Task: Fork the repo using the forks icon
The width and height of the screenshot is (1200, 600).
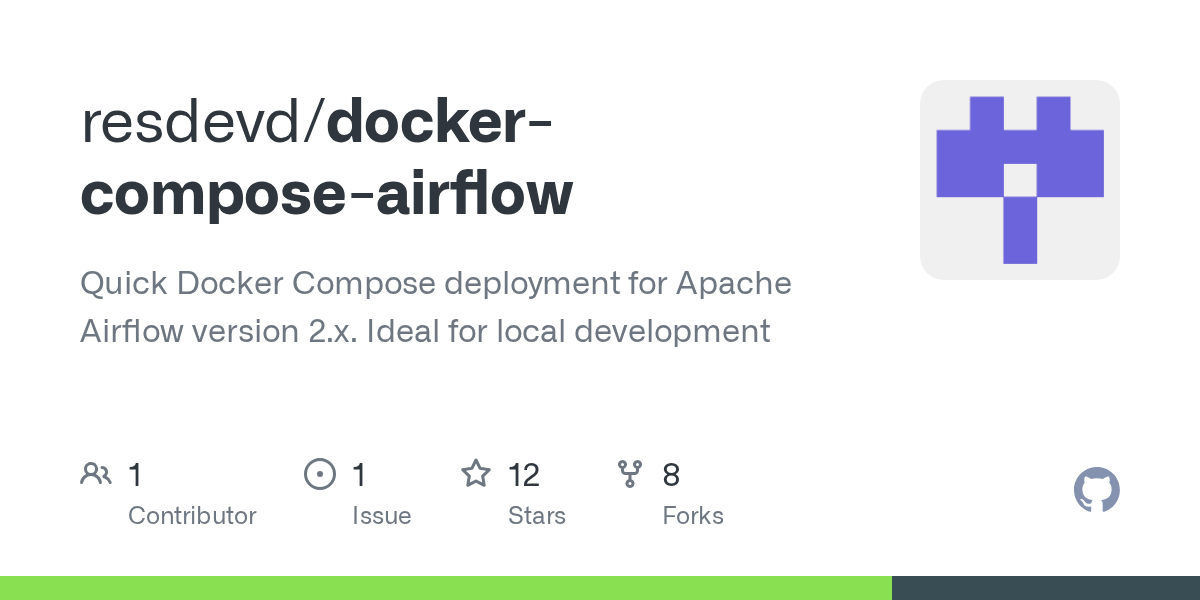Action: pyautogui.click(x=630, y=473)
